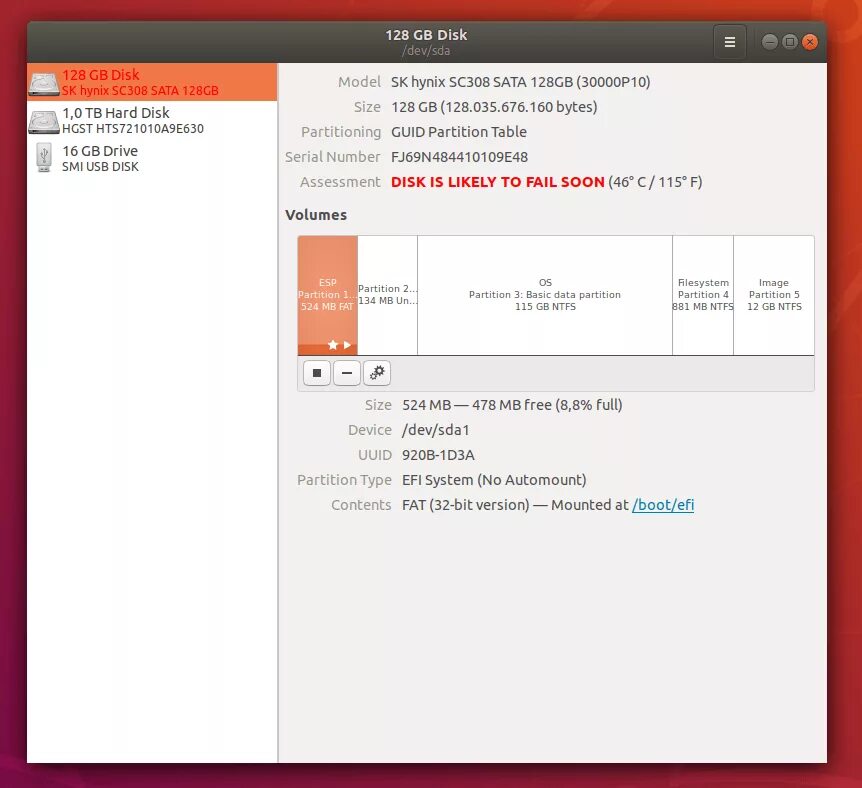The image size is (862, 788).
Task: Select the 16 GB Drive USB icon in the sidebar
Action: (x=44, y=158)
